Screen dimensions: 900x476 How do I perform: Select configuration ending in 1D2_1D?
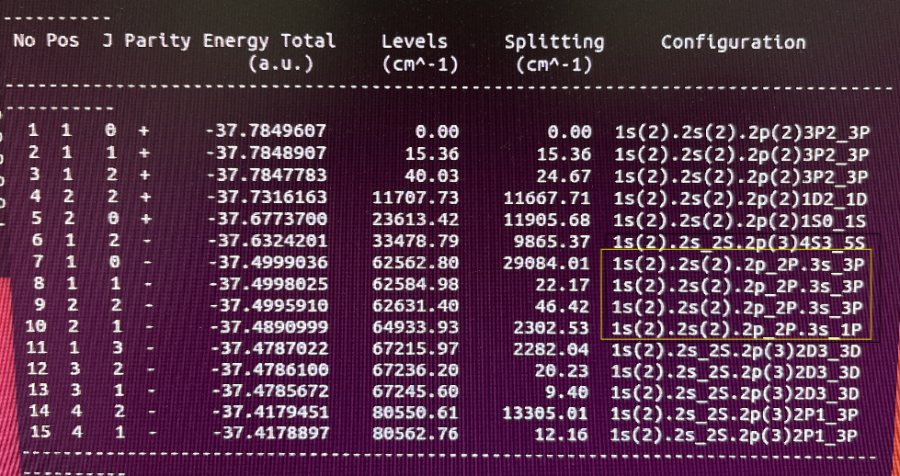click(x=740, y=199)
